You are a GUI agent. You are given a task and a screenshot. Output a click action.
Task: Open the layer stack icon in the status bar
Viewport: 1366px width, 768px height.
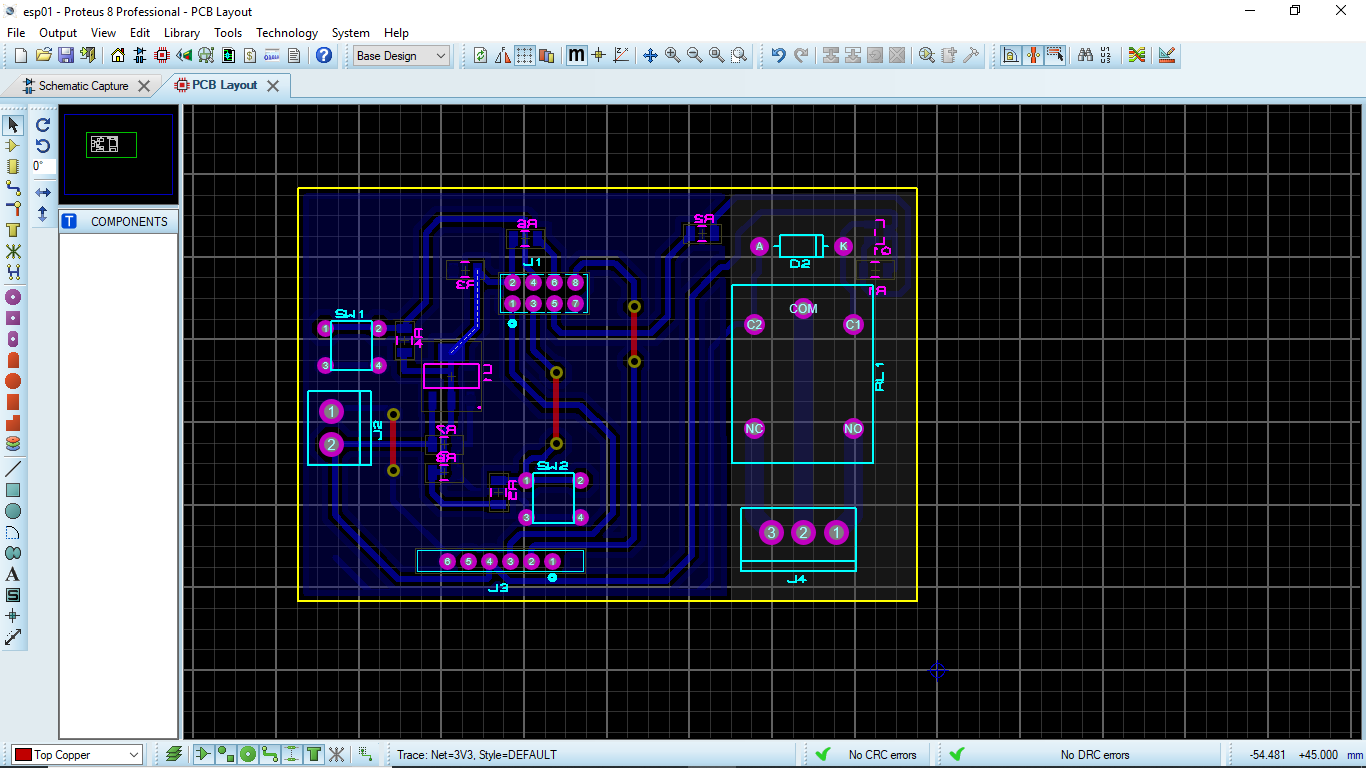tap(174, 754)
